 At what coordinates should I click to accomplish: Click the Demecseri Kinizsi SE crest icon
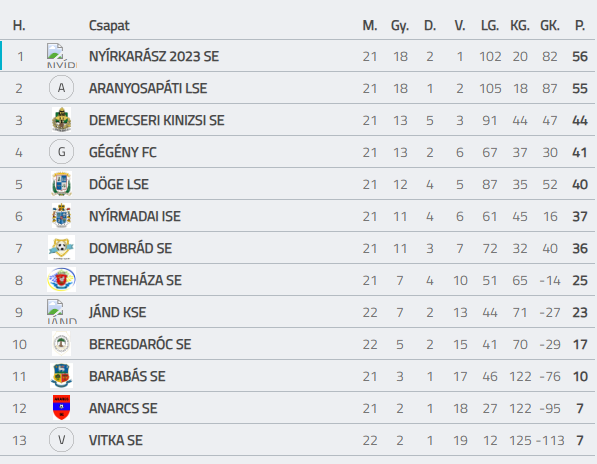click(61, 120)
